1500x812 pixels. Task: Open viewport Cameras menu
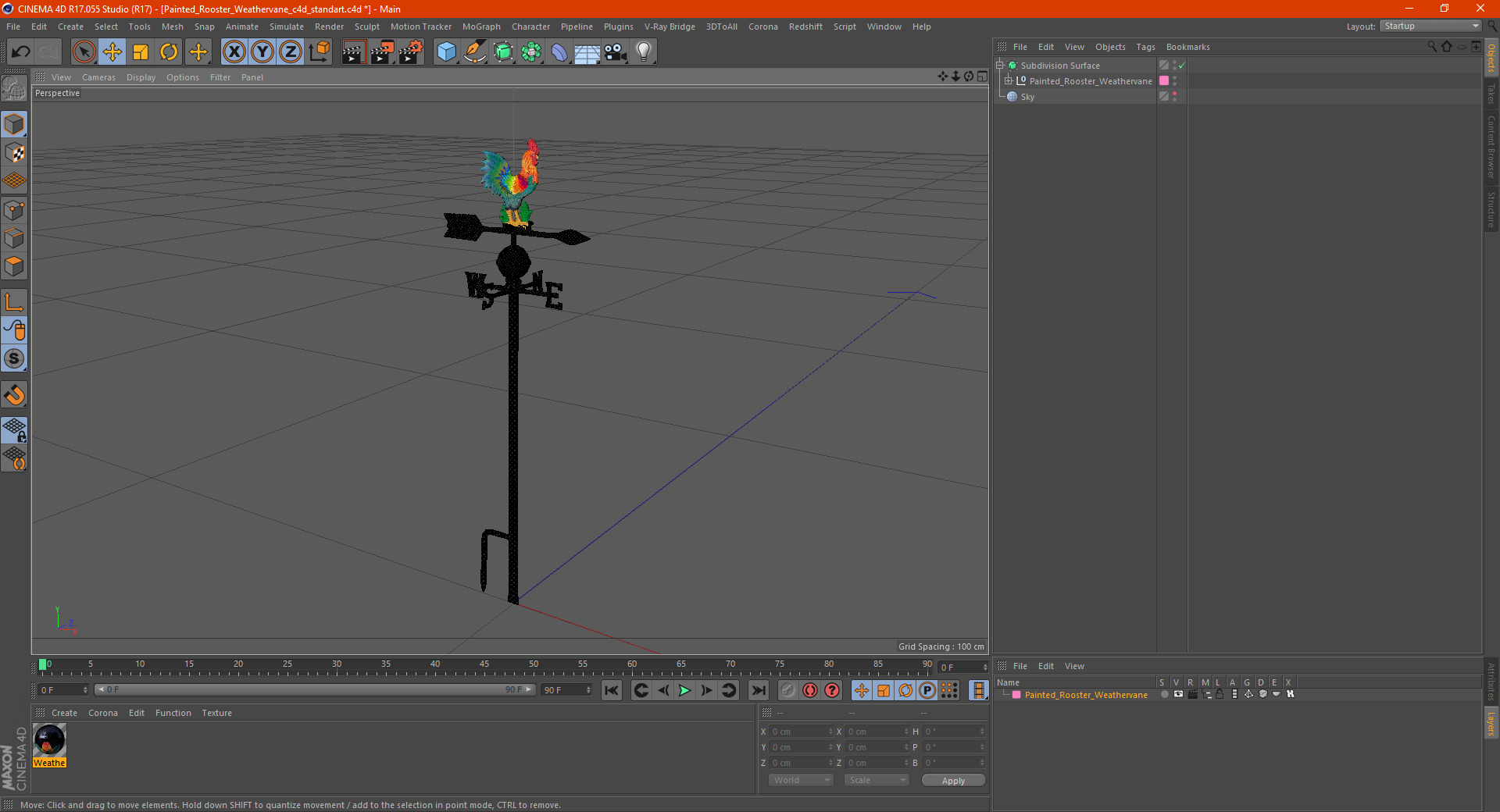[98, 77]
